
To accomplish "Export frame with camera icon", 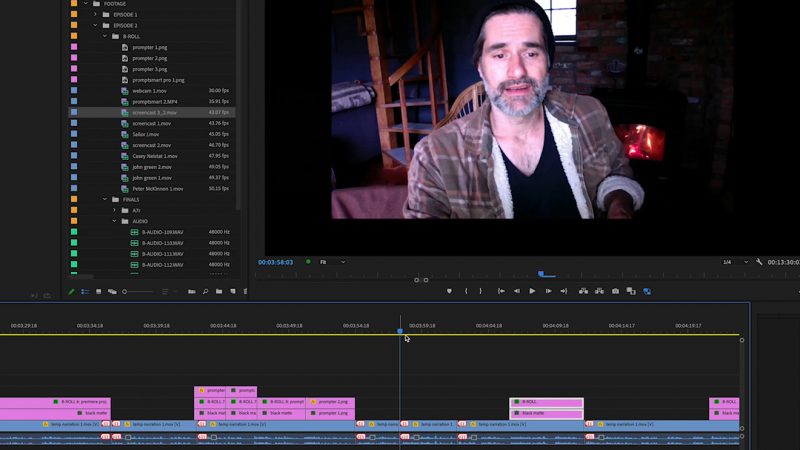I will (615, 291).
